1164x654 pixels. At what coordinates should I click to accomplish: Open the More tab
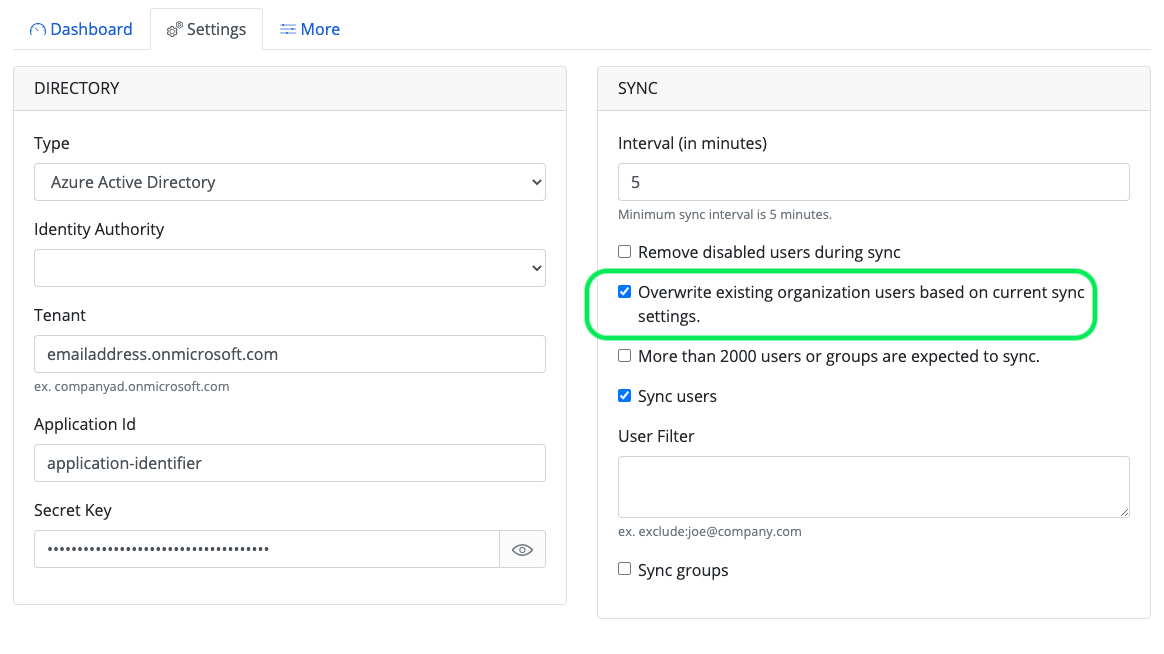310,29
